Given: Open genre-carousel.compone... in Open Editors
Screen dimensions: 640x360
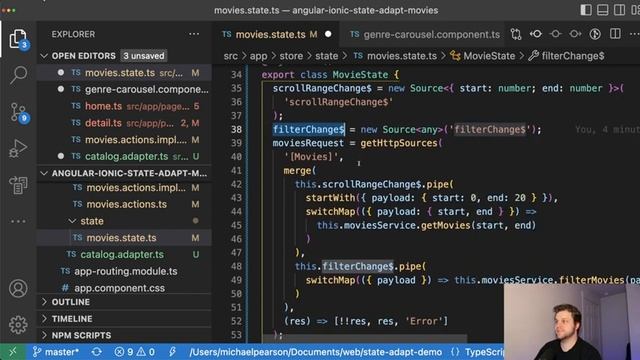Looking at the screenshot, I should point(124,89).
